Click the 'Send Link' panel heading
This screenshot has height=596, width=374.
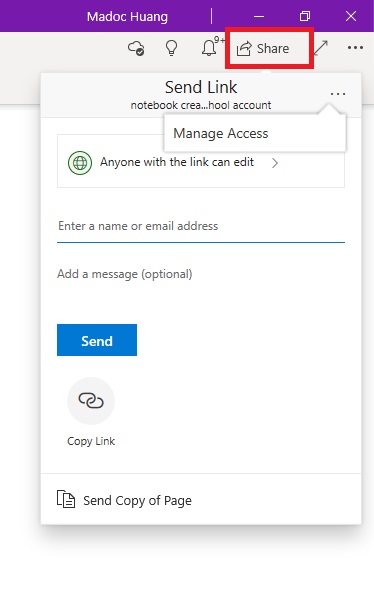(x=201, y=87)
